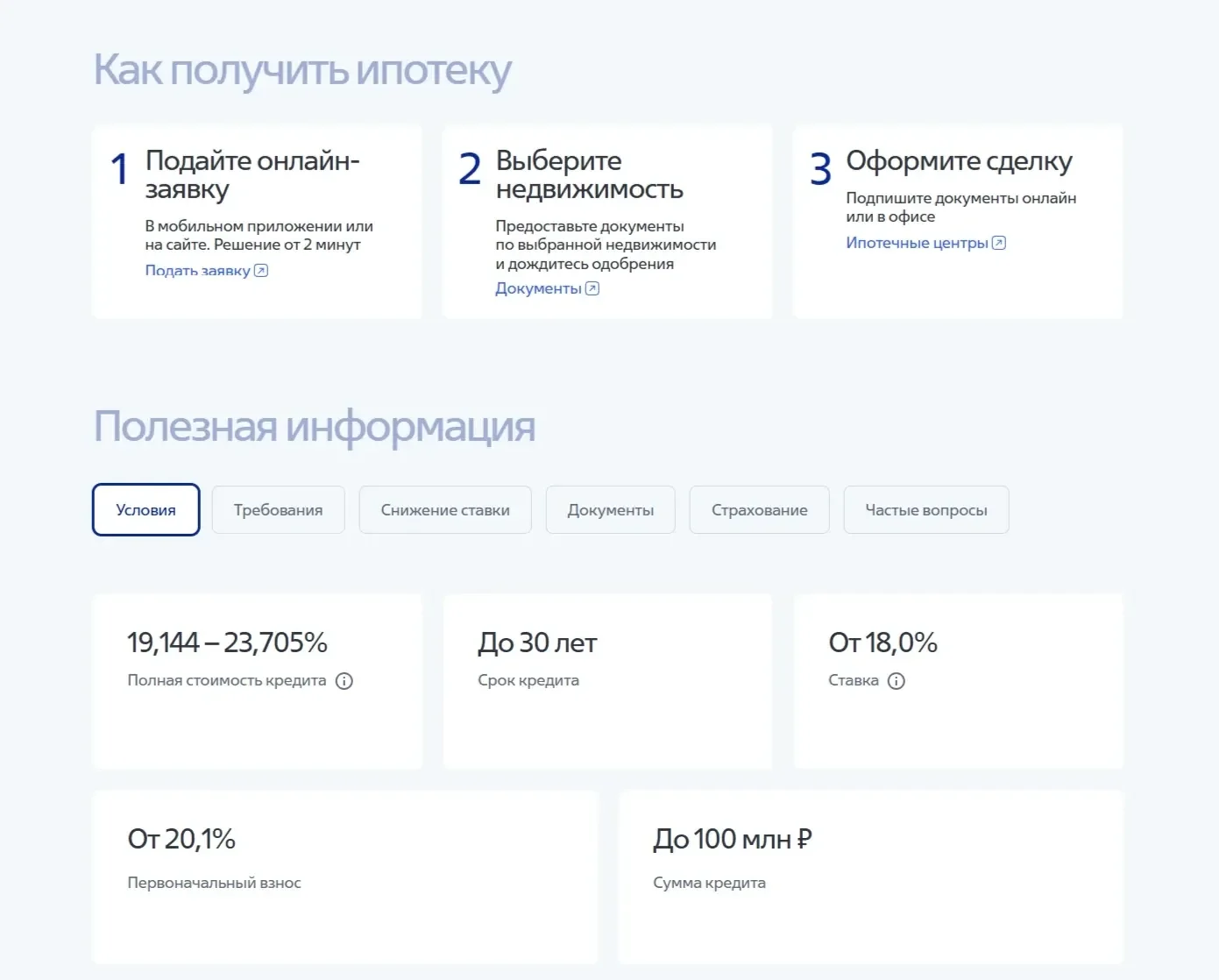The width and height of the screenshot is (1219, 980).
Task: Click the Полезная информация heading
Action: point(314,427)
